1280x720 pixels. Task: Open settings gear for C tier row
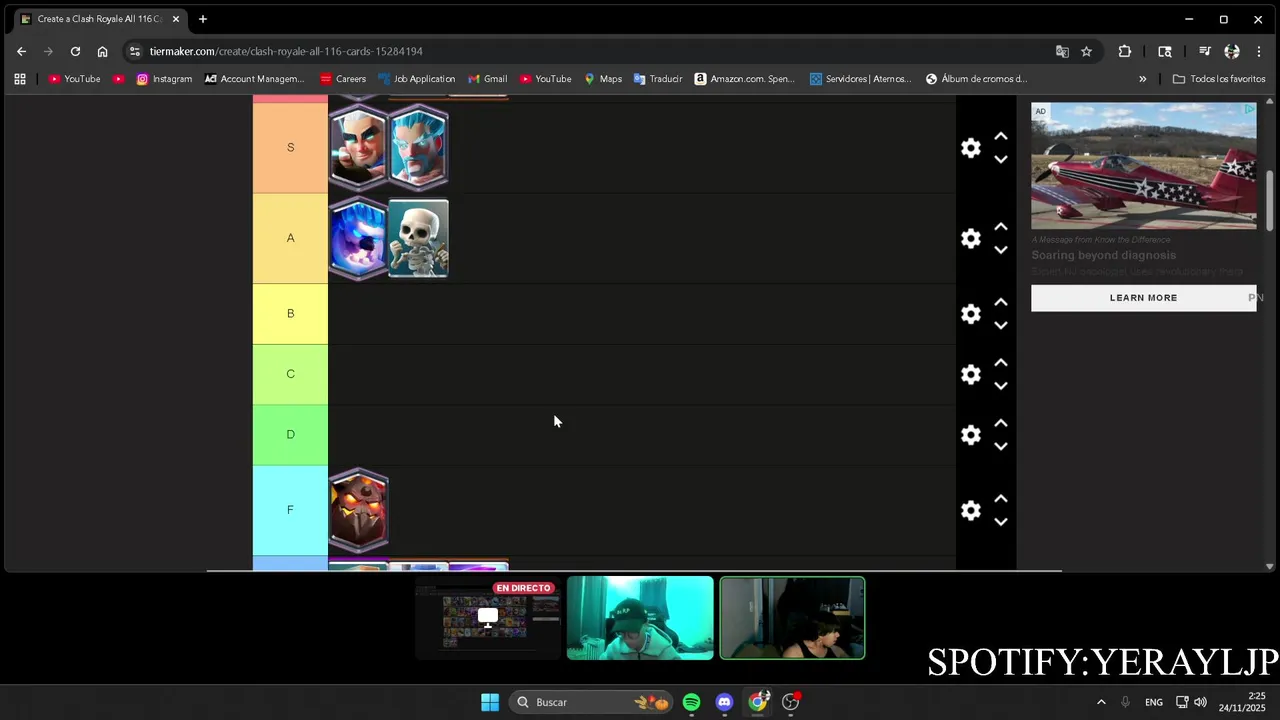[x=971, y=374]
